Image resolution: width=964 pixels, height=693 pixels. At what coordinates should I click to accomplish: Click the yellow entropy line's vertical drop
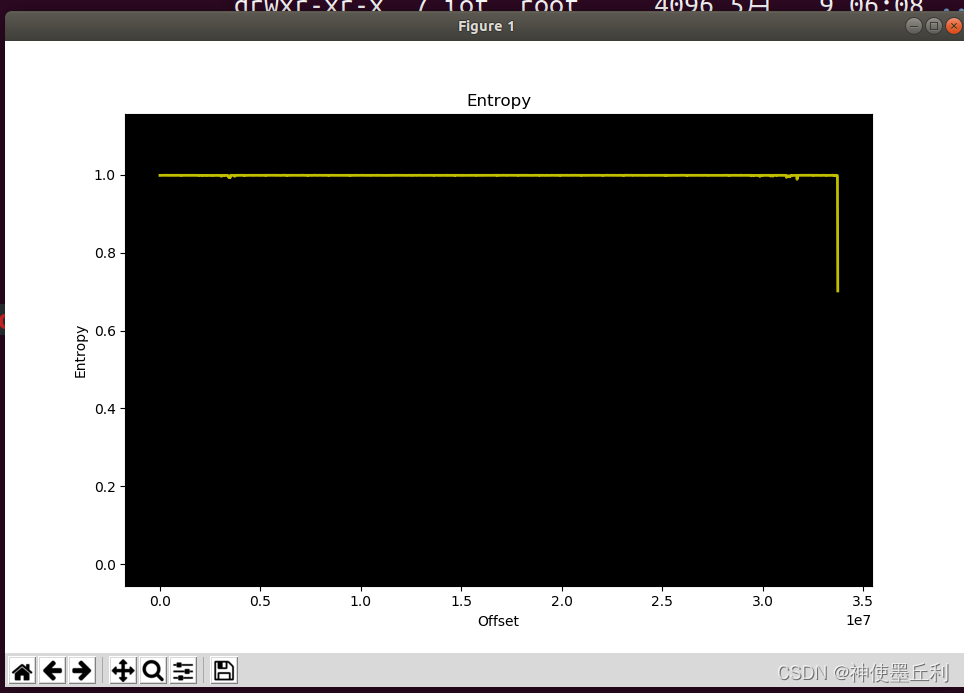tap(837, 234)
